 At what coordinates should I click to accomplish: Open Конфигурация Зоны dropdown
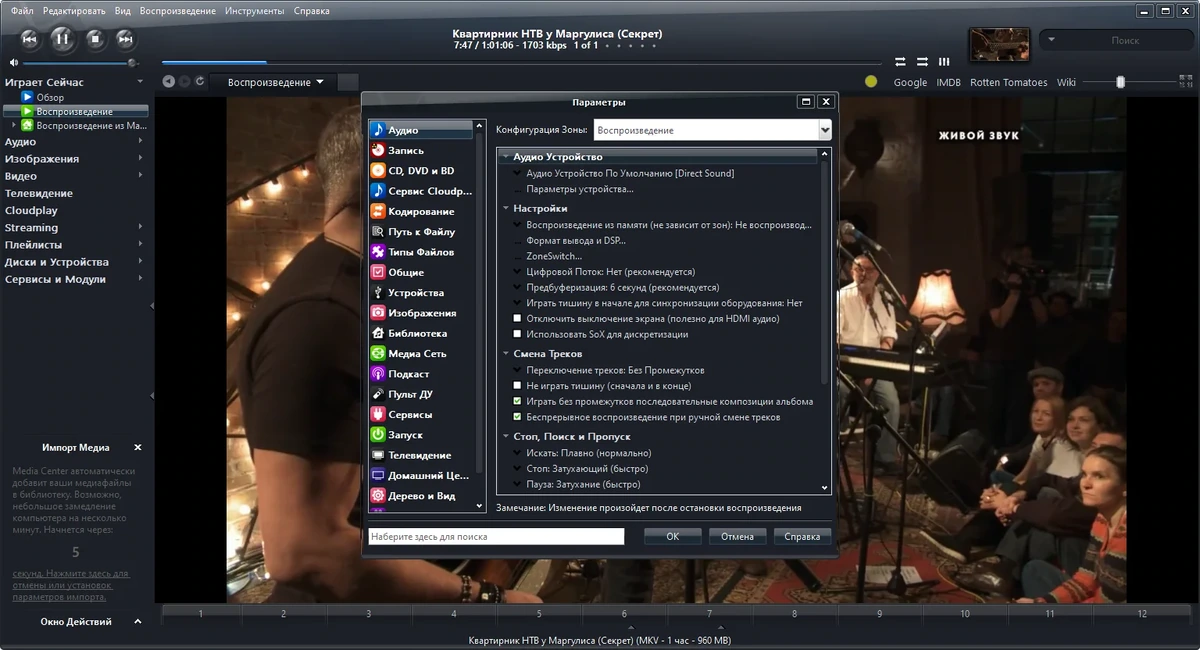(824, 130)
